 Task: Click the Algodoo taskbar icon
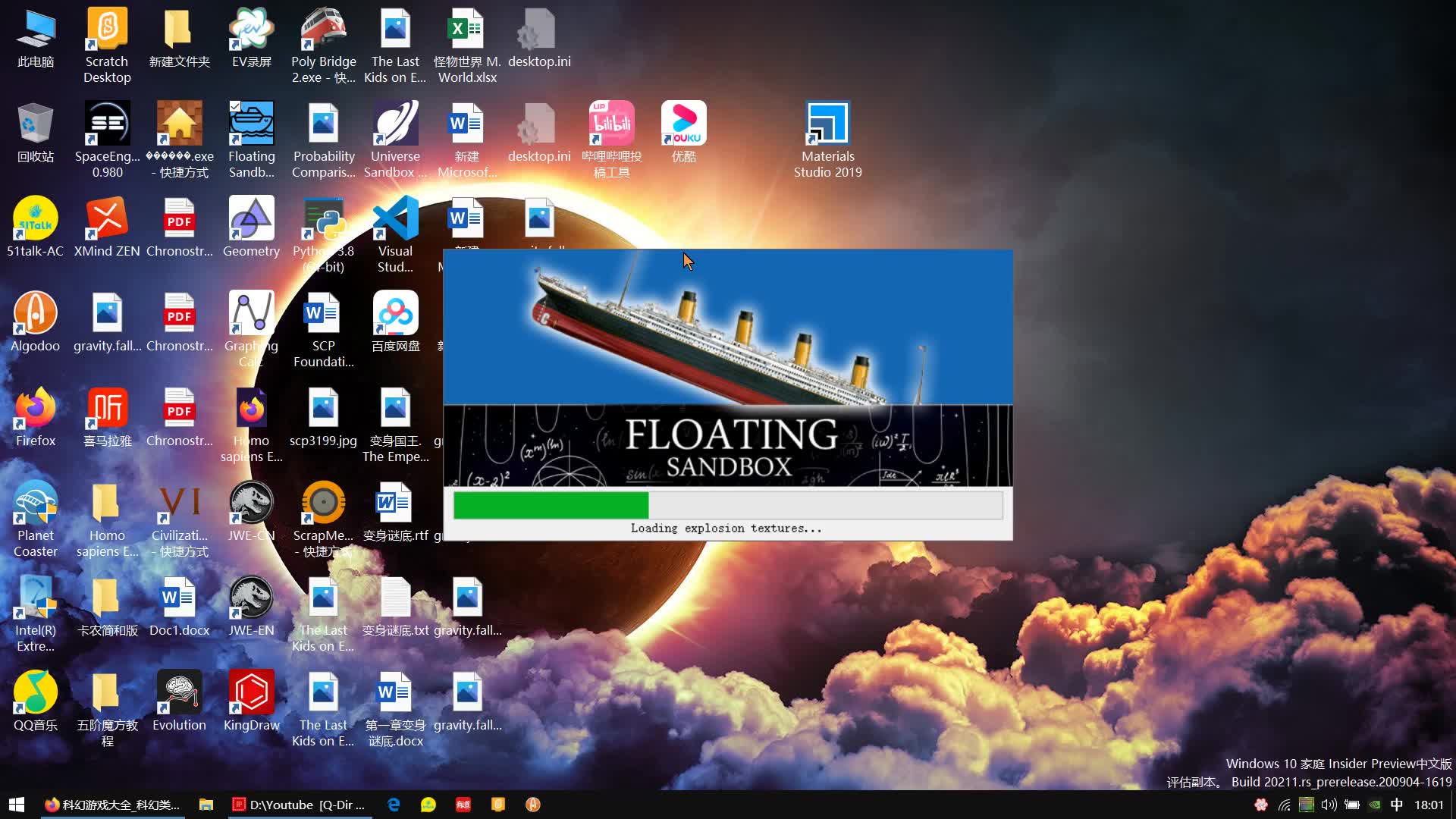click(x=533, y=805)
